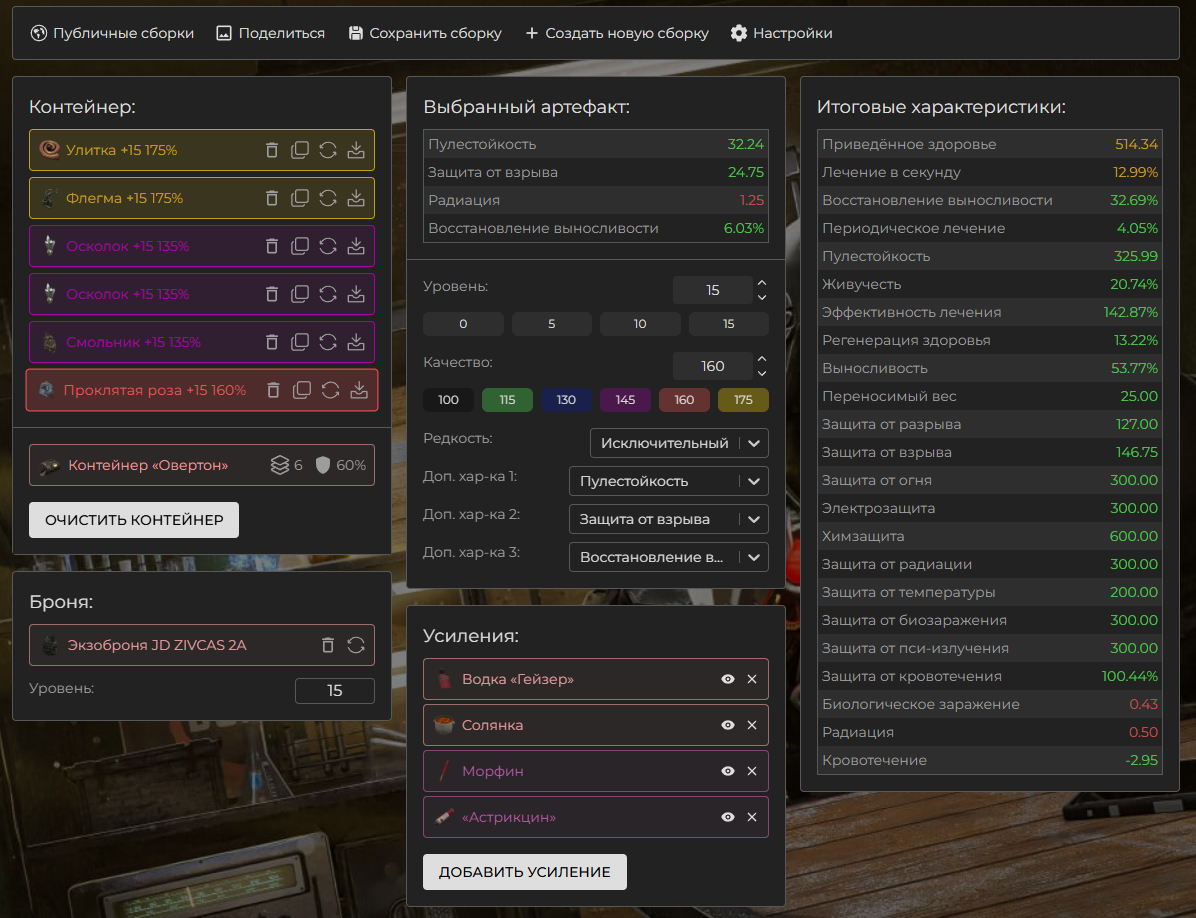The width and height of the screenshot is (1196, 918).
Task: Open Публичные сборки menu
Action: [112, 33]
